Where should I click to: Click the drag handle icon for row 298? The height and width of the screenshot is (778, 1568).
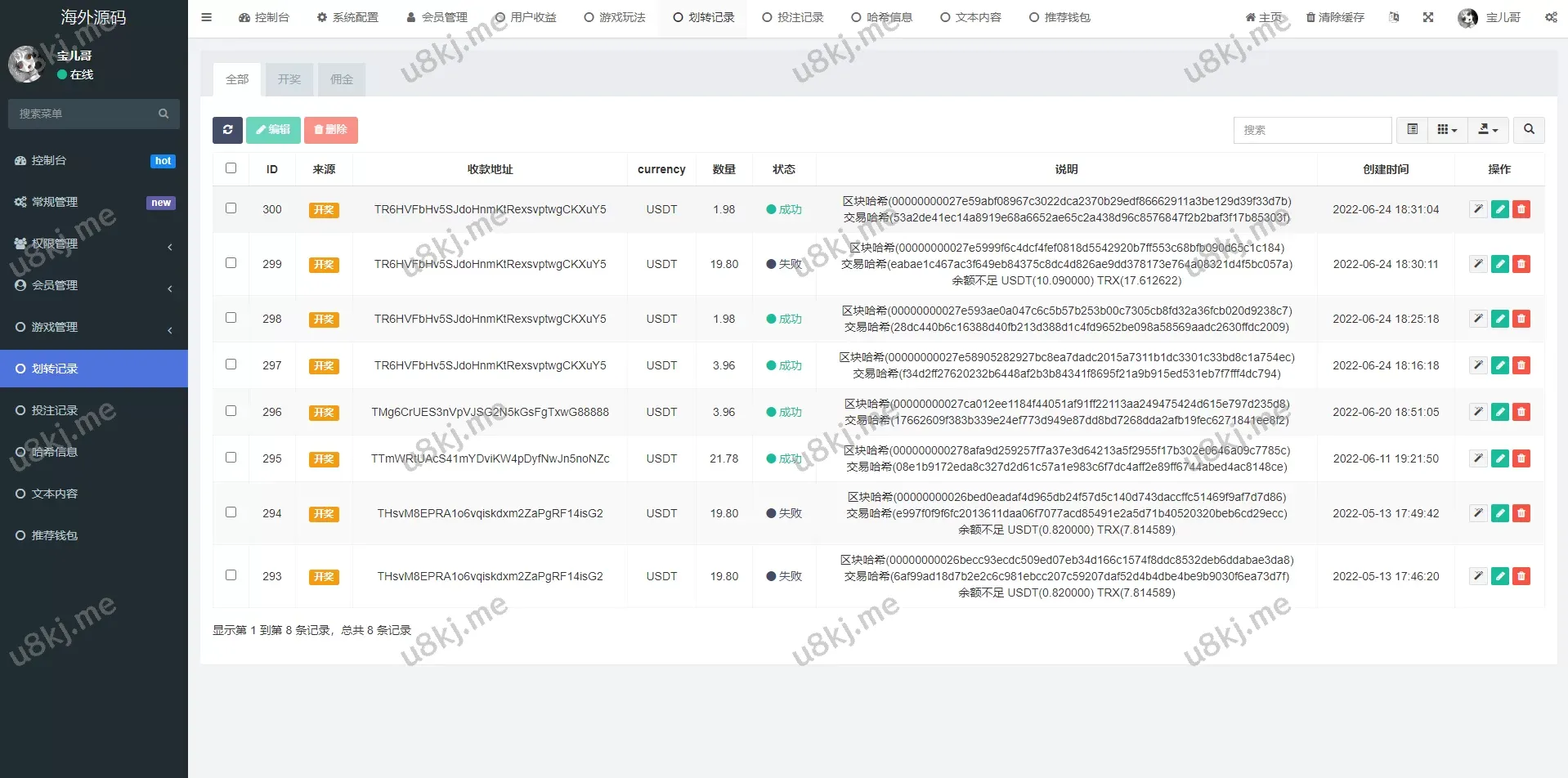coord(1478,319)
